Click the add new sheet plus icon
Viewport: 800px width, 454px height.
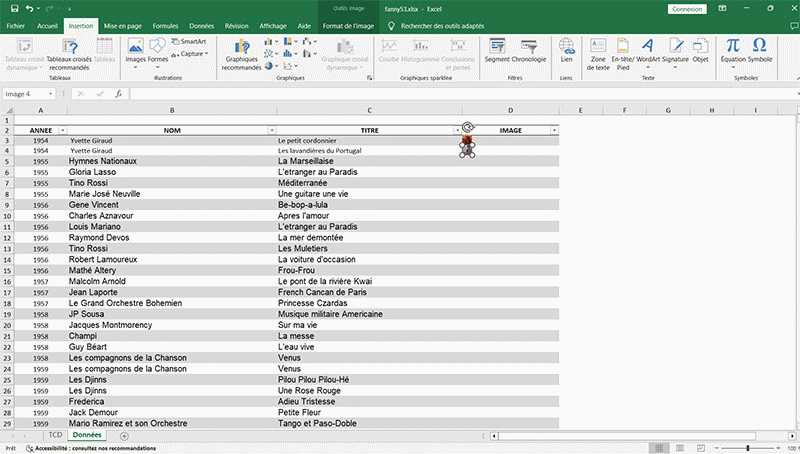coord(124,436)
